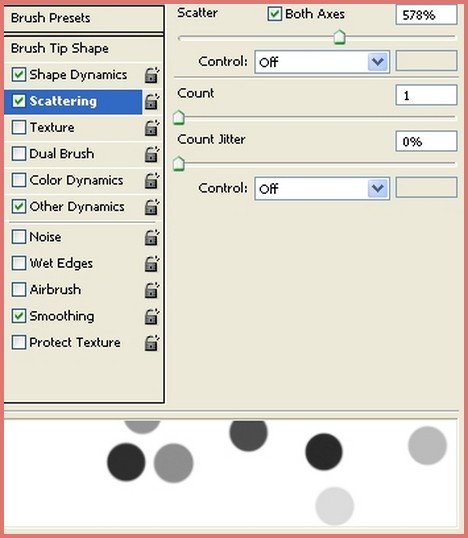Open the Brush Presets section
Viewport: 468px width, 538px height.
click(84, 18)
